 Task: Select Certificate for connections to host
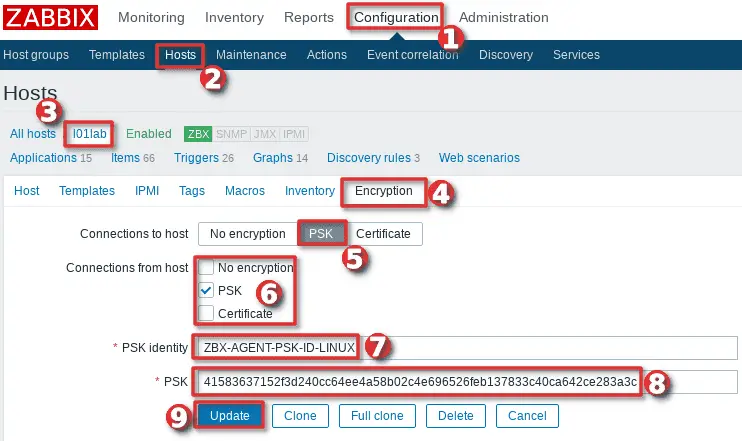385,234
